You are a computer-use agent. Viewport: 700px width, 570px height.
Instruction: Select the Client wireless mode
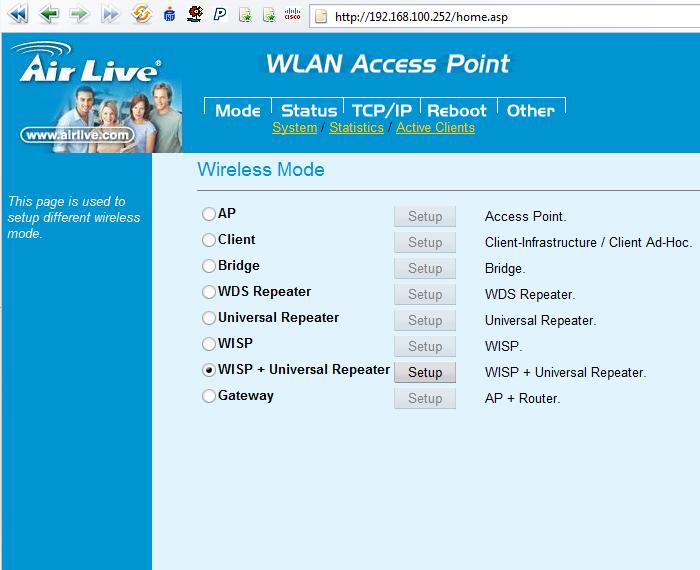[x=209, y=240]
